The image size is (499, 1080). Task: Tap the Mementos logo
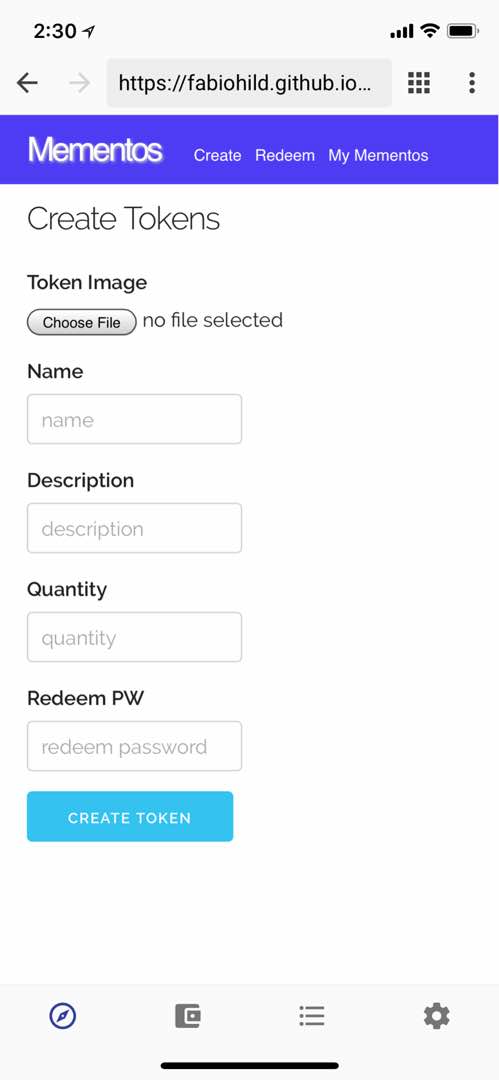[x=95, y=149]
